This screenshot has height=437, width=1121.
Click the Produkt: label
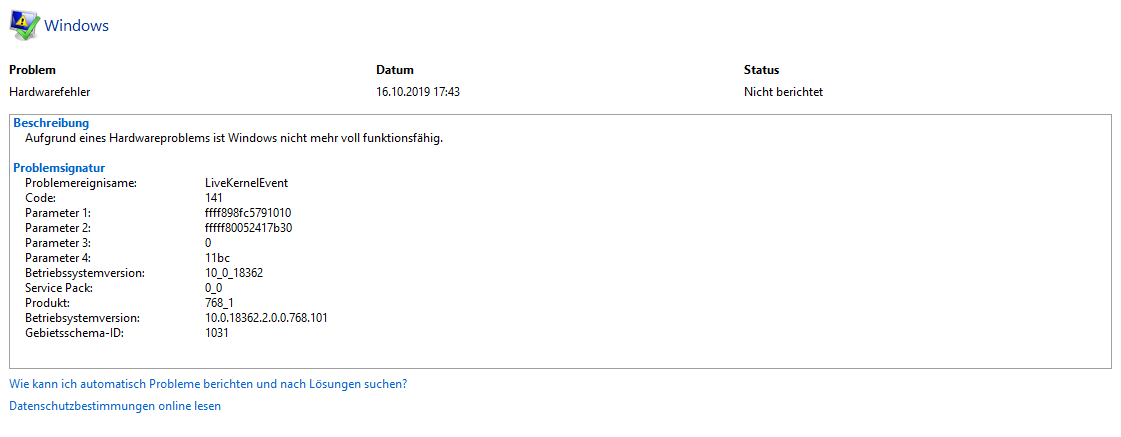click(46, 303)
